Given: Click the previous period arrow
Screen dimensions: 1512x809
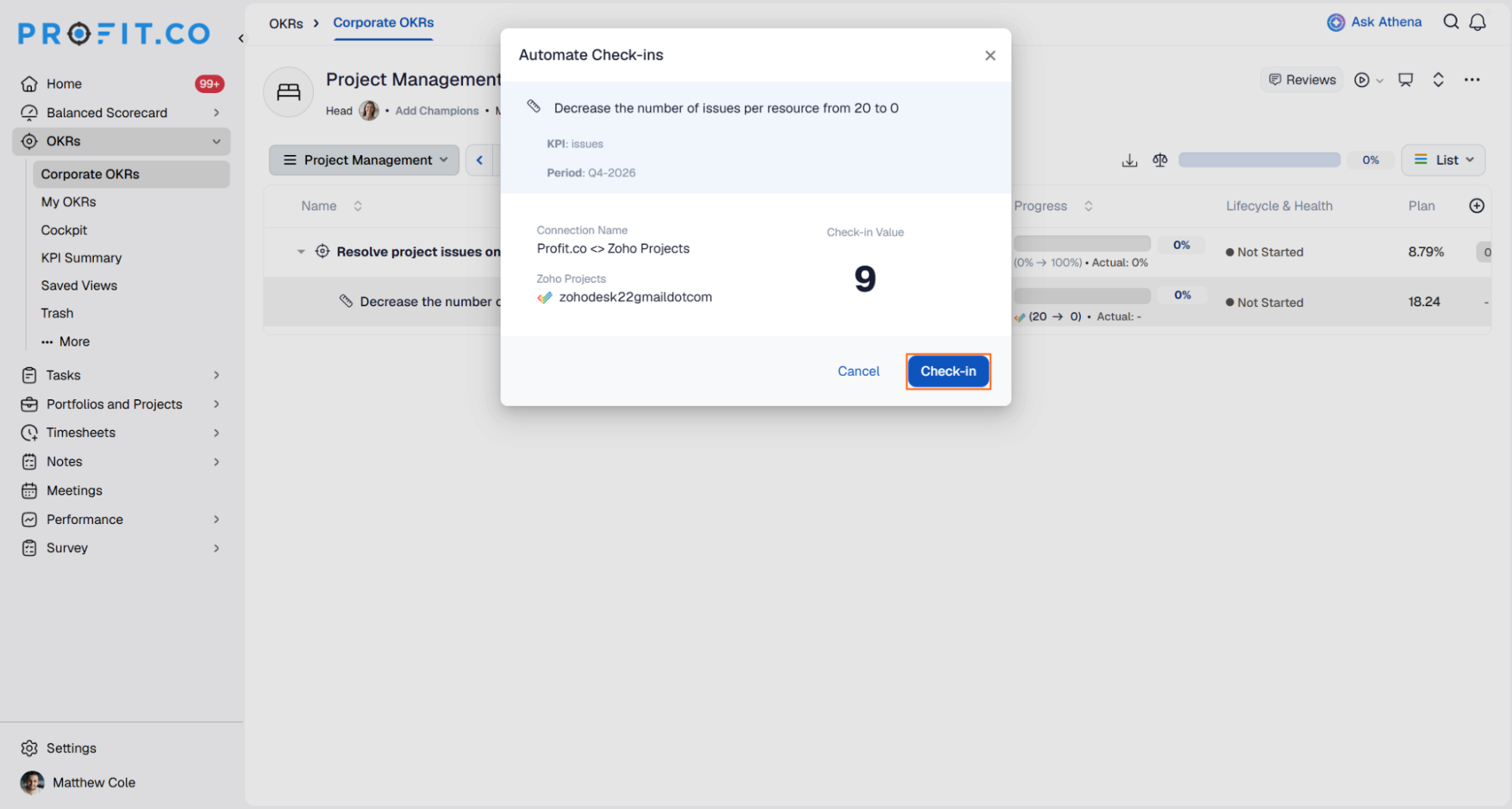Looking at the screenshot, I should coord(480,160).
